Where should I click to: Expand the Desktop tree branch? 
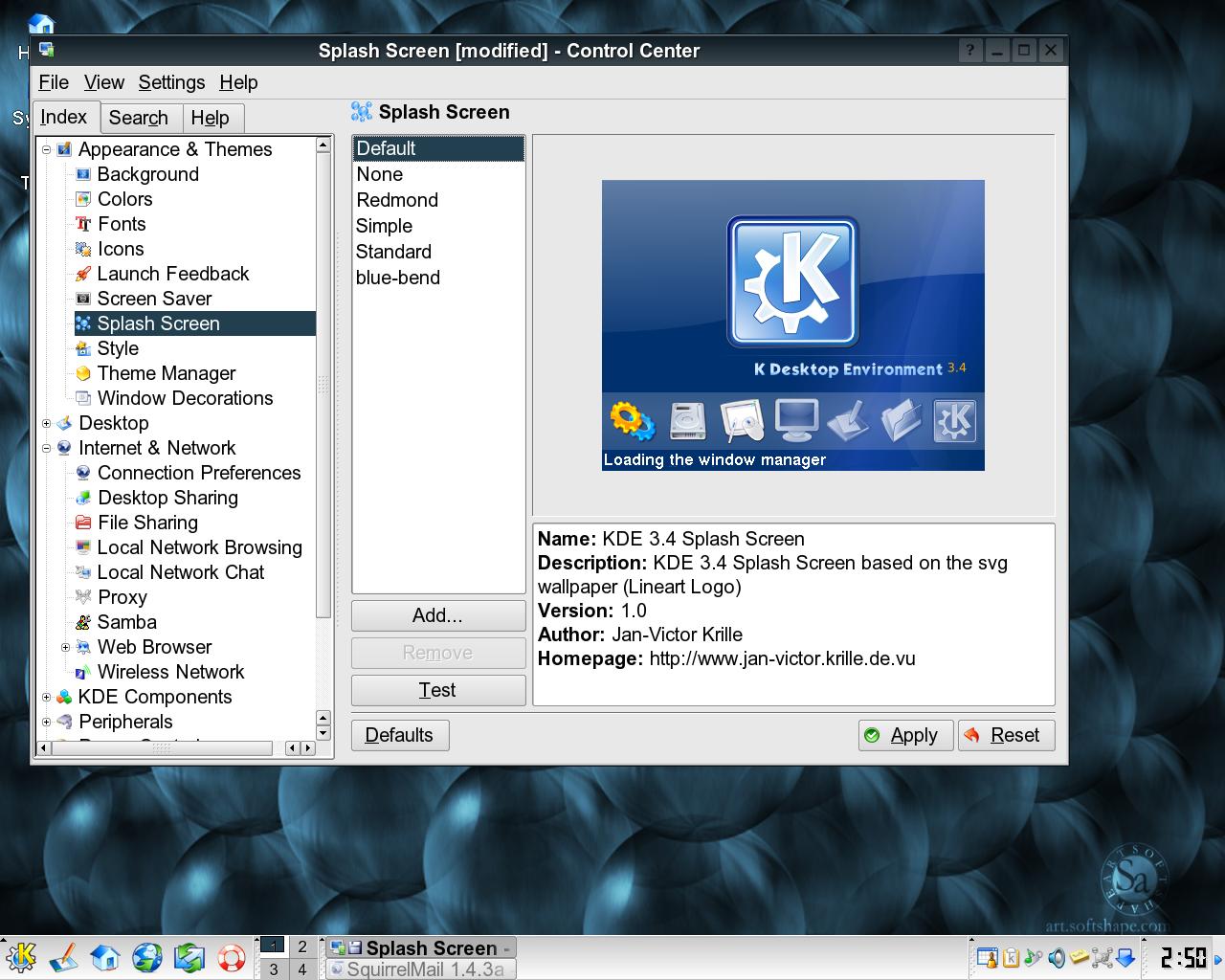click(x=46, y=423)
